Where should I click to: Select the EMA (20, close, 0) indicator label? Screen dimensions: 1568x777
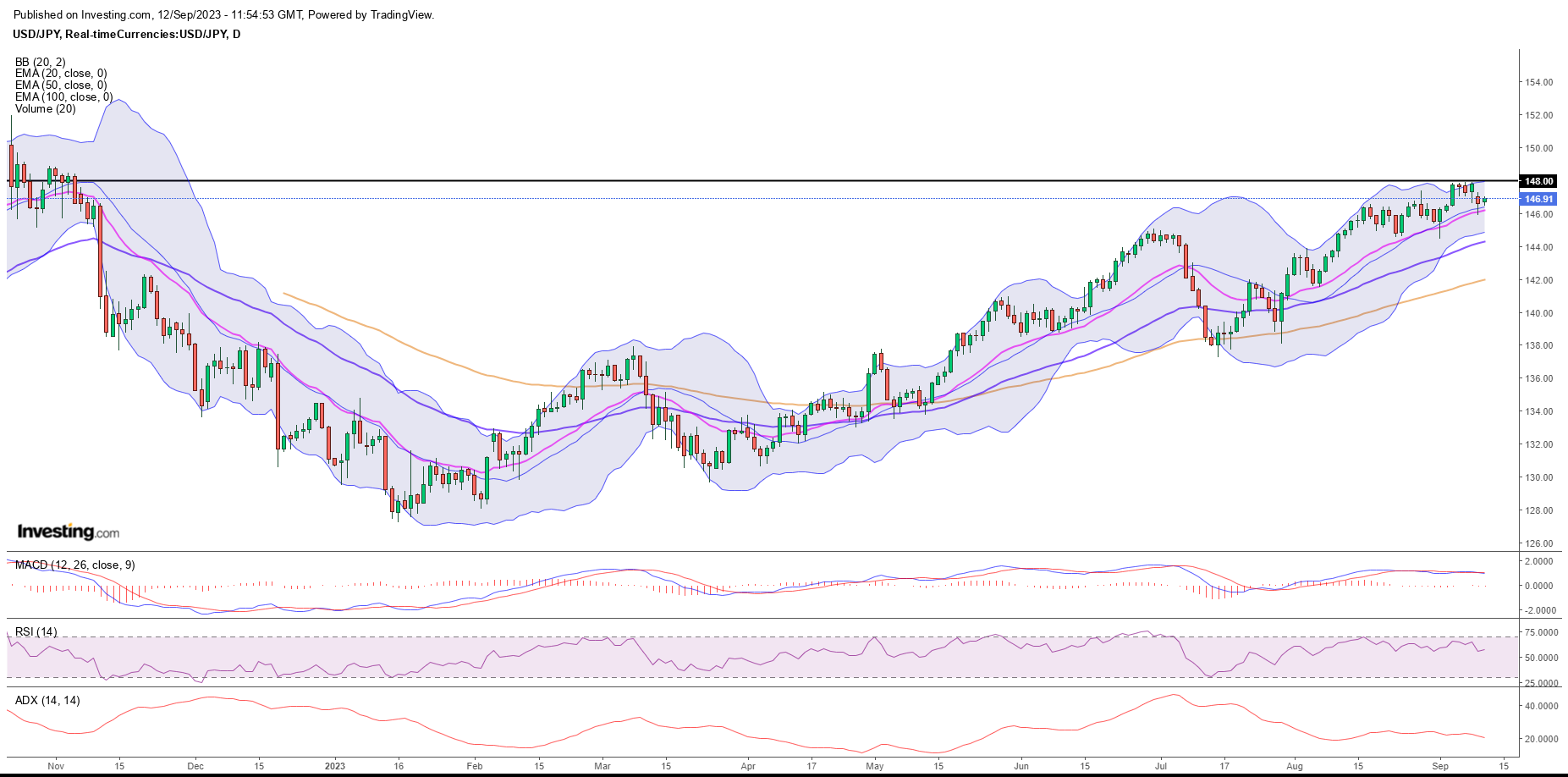[61, 74]
